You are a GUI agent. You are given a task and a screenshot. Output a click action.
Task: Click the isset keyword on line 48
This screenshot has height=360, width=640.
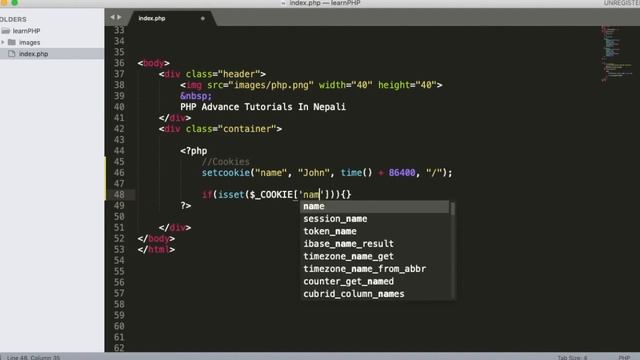pos(231,195)
